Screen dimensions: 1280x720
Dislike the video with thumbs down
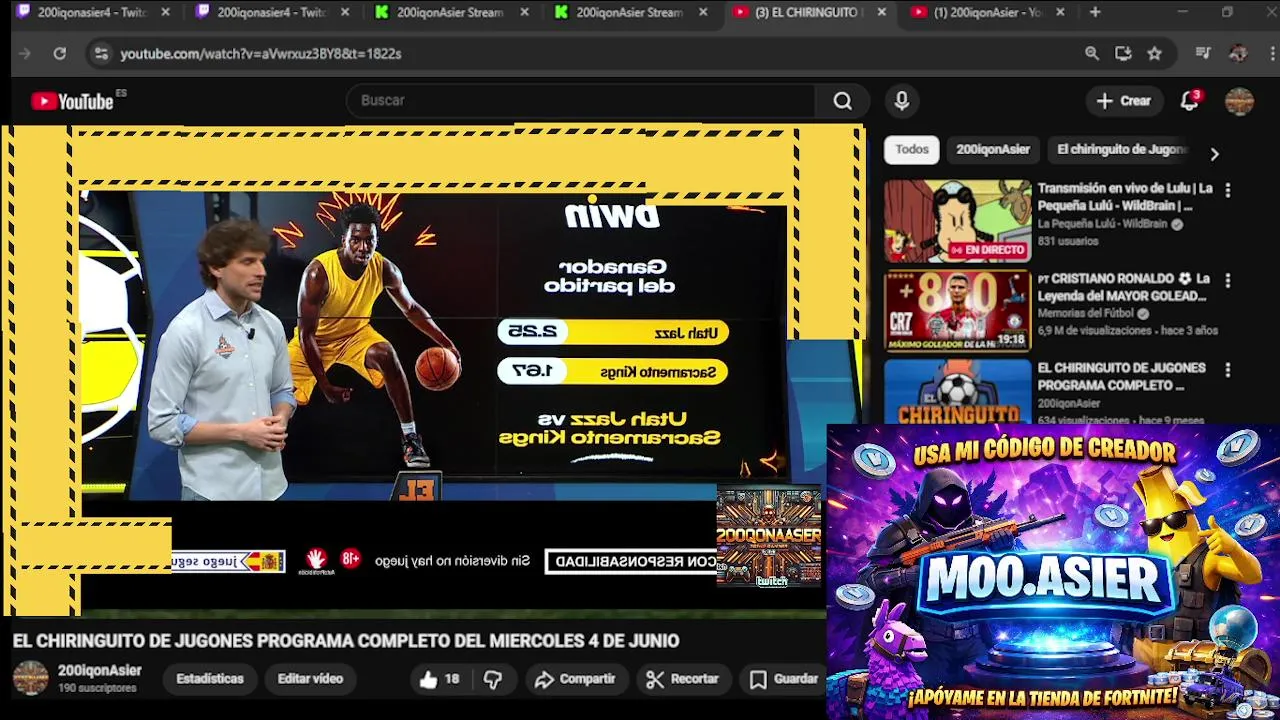coord(493,679)
